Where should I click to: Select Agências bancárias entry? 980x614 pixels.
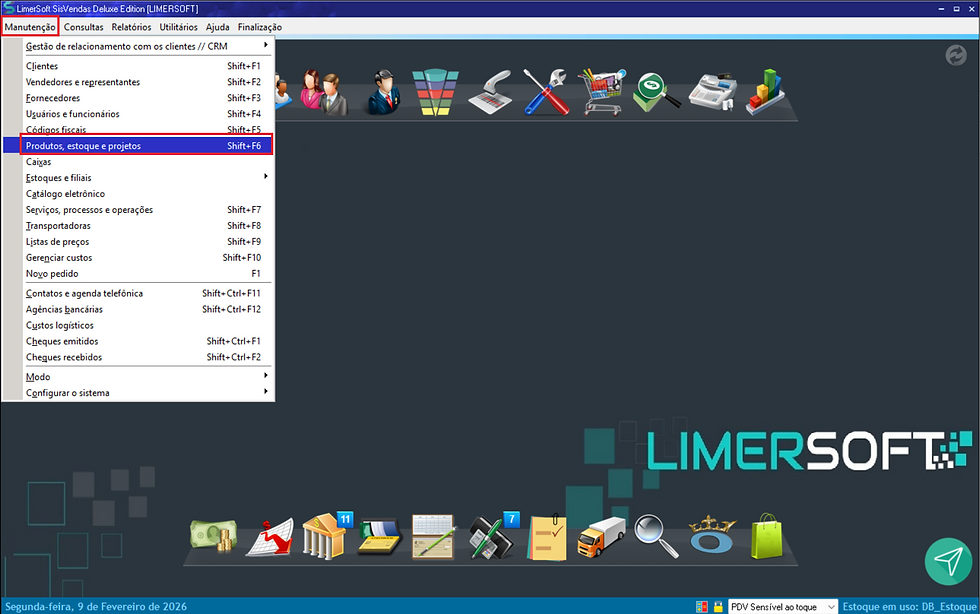[x=138, y=310]
